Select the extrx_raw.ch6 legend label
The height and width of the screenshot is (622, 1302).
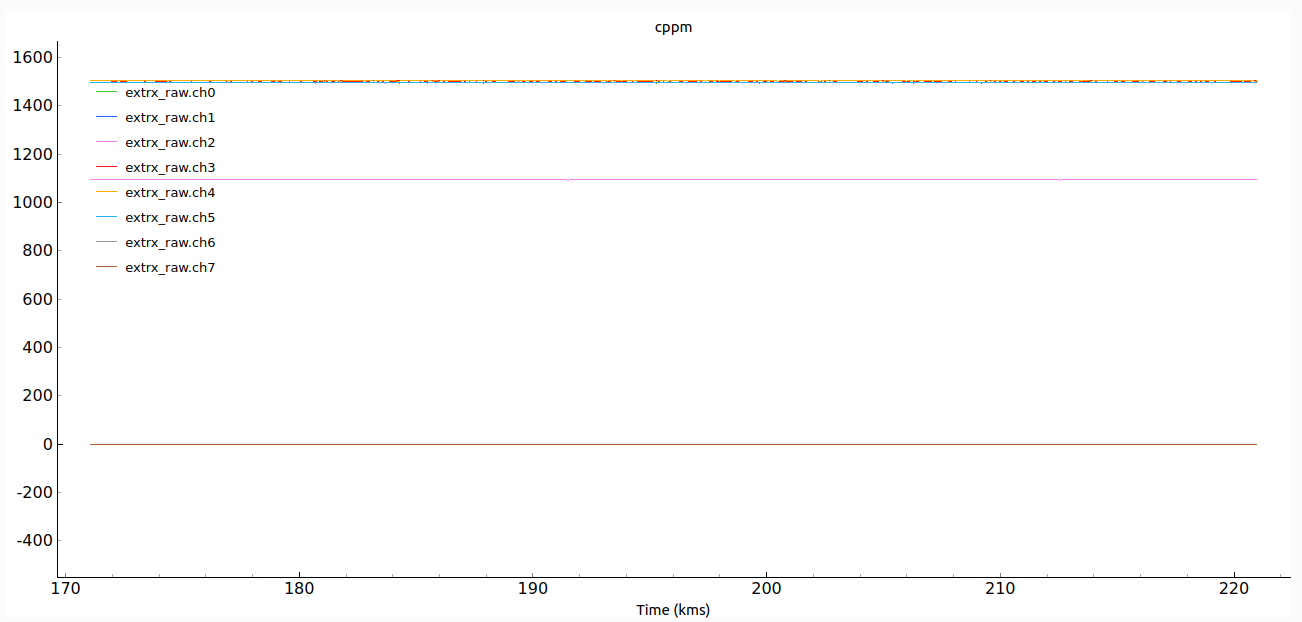coord(170,243)
